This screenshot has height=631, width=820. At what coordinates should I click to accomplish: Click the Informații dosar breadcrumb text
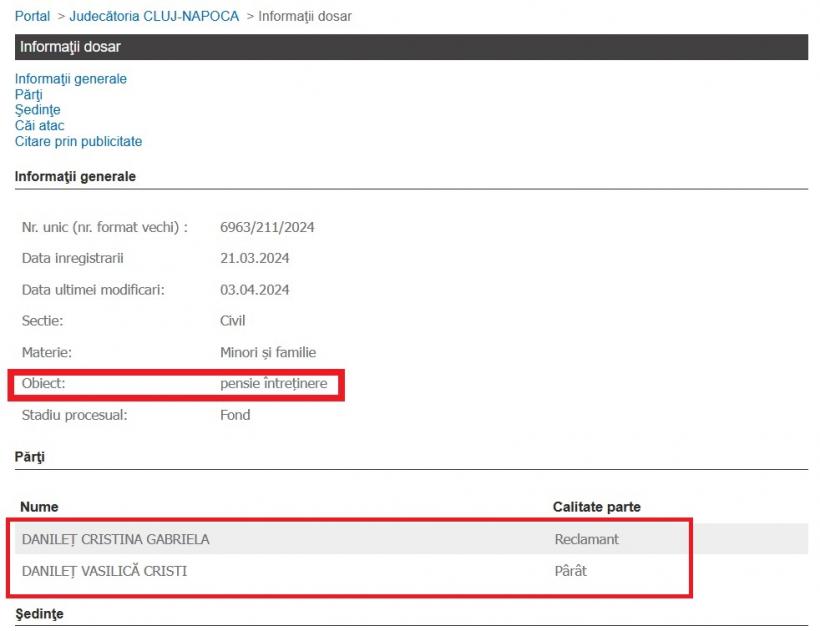point(305,17)
